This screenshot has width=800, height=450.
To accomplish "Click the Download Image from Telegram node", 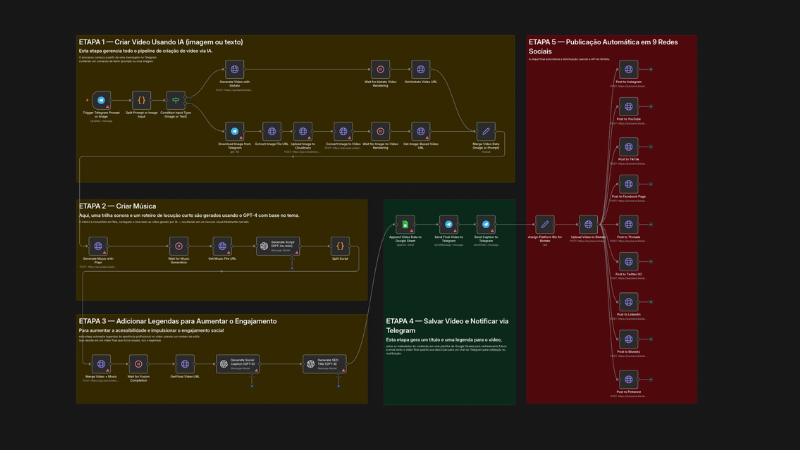I will point(233,131).
